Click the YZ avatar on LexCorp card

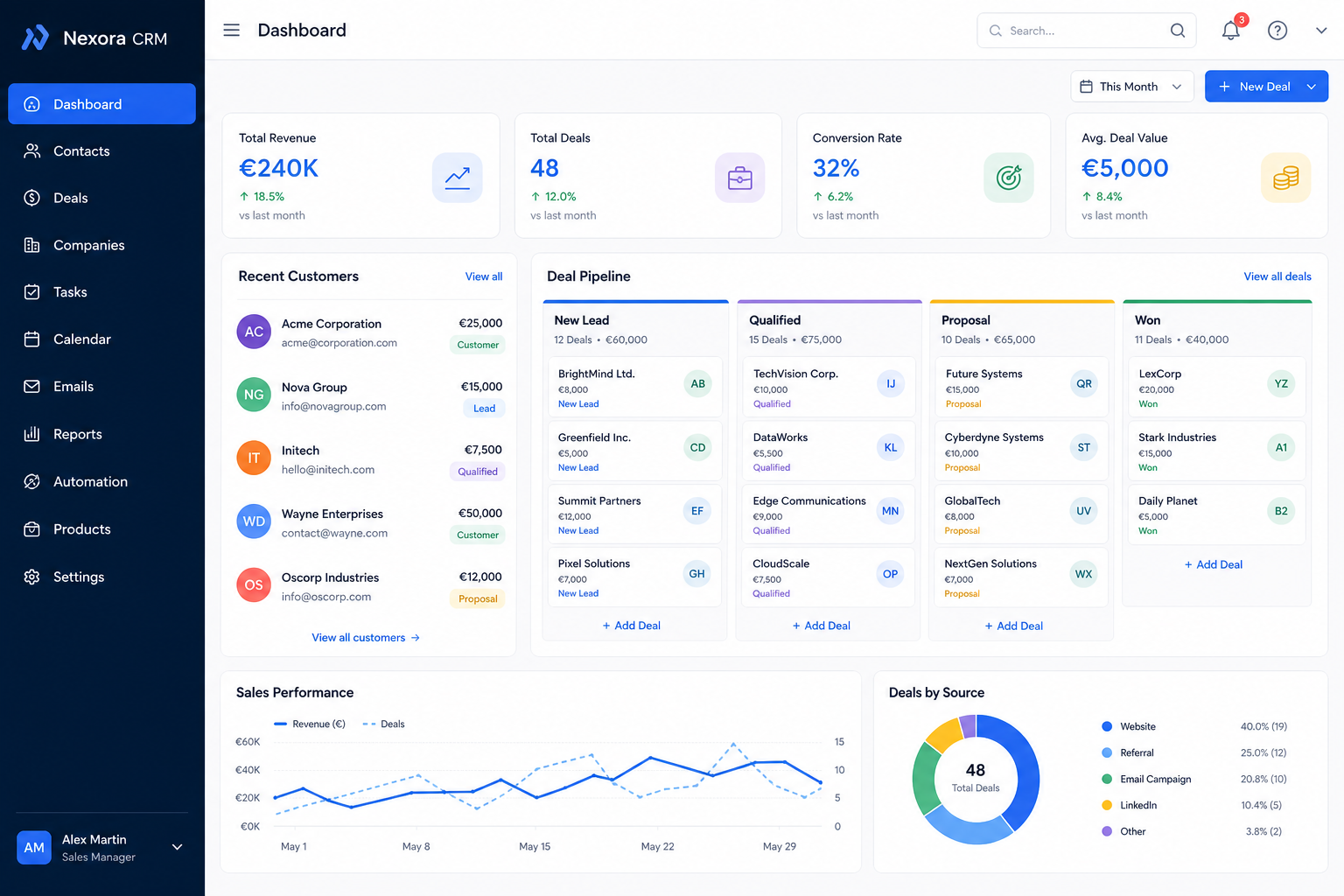[x=1281, y=384]
